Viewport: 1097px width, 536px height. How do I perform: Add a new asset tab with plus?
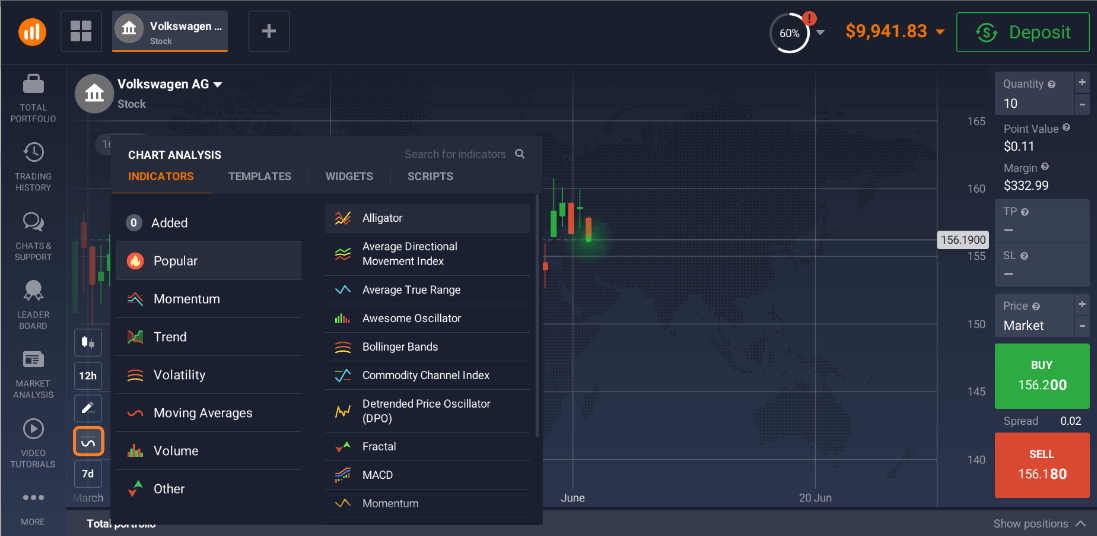(x=269, y=31)
